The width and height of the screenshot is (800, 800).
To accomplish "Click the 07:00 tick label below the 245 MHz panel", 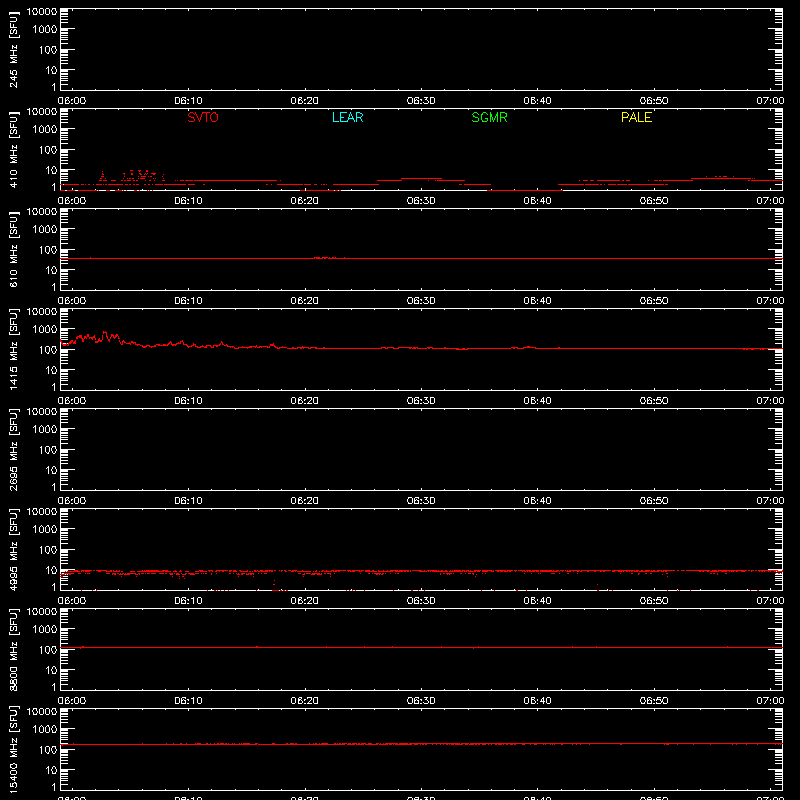I will [770, 101].
